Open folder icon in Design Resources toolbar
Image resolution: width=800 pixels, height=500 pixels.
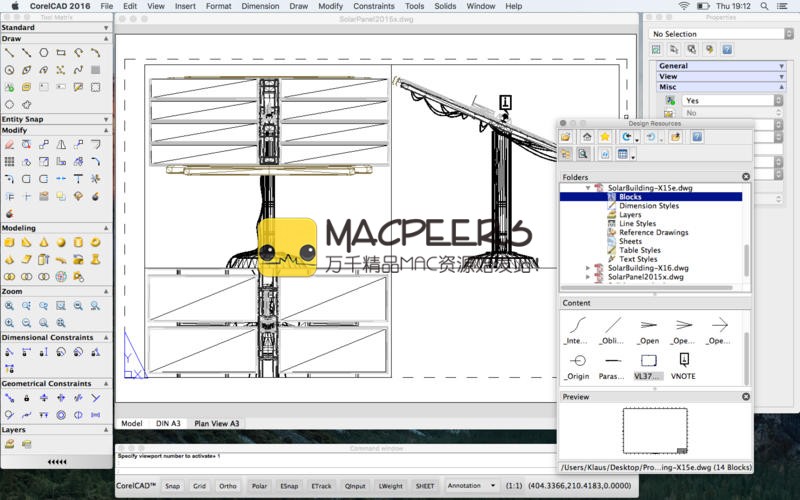click(566, 136)
